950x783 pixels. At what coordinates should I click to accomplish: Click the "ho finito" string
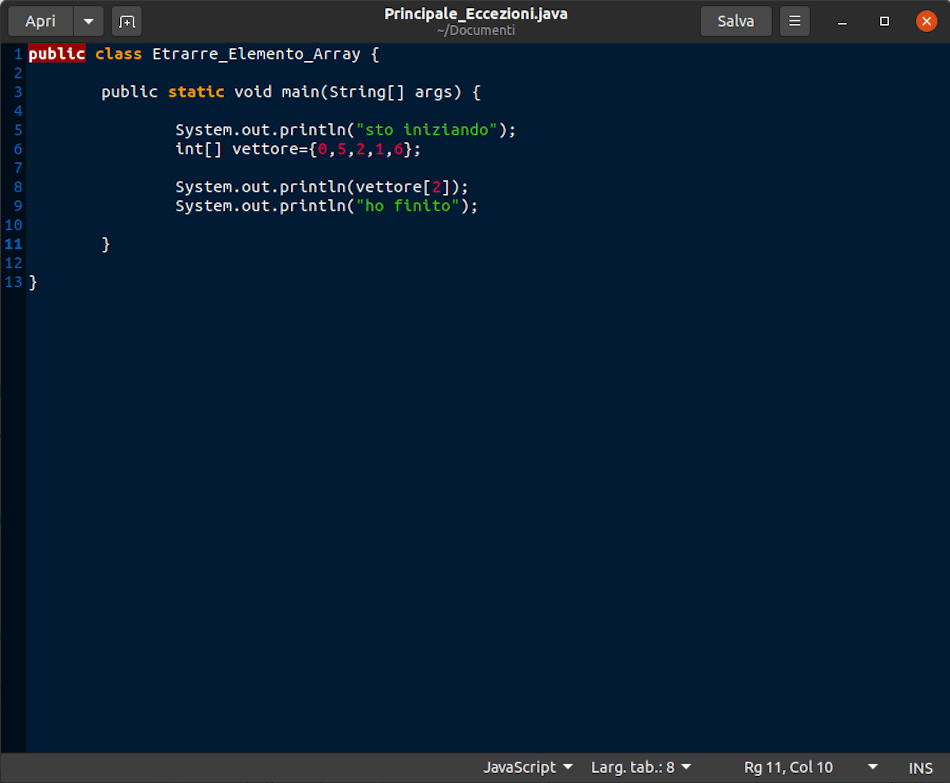(x=408, y=206)
